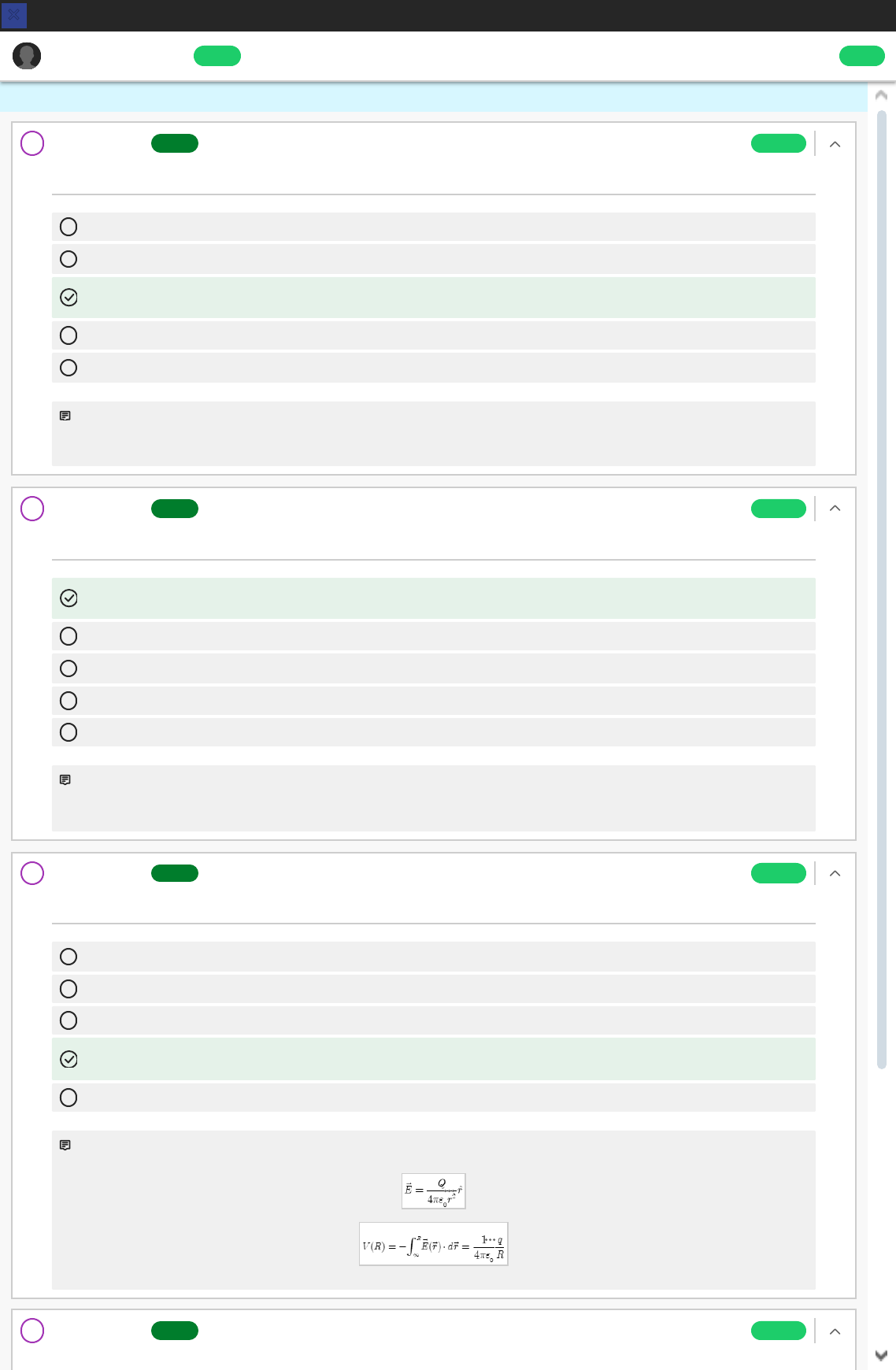Click the green button at the header's right
896x1370 pixels.
click(x=862, y=56)
